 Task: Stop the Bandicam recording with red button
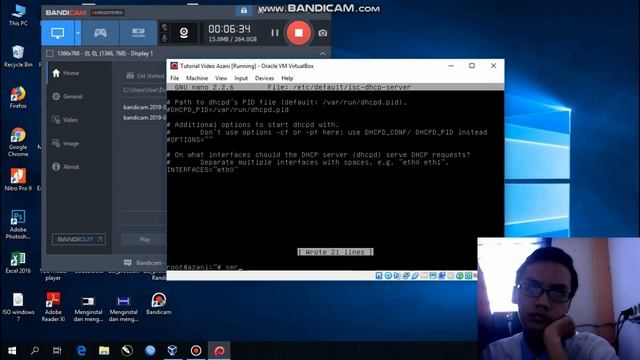coord(299,33)
